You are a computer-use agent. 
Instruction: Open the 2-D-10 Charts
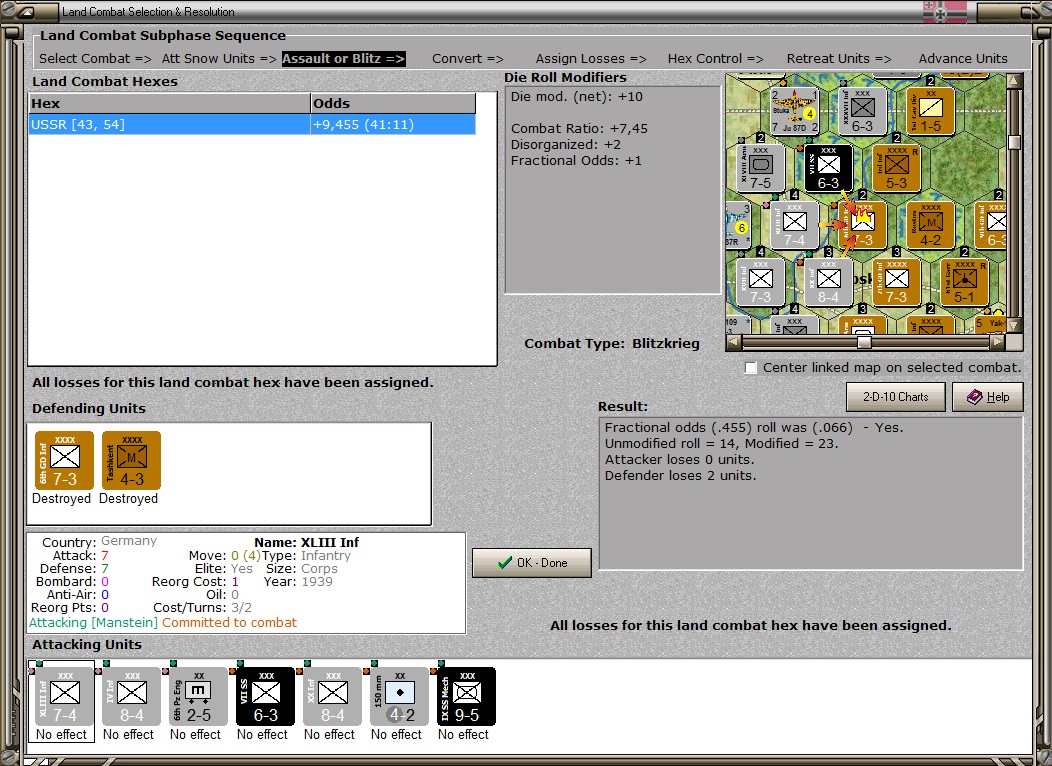[x=896, y=396]
